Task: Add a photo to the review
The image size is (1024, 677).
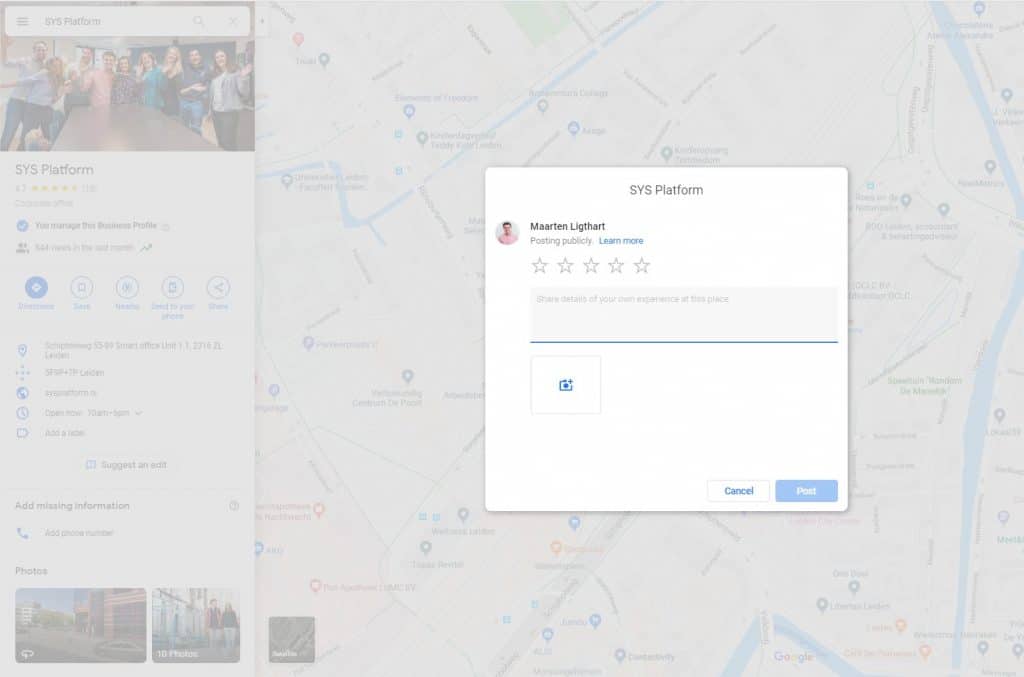Action: [566, 385]
